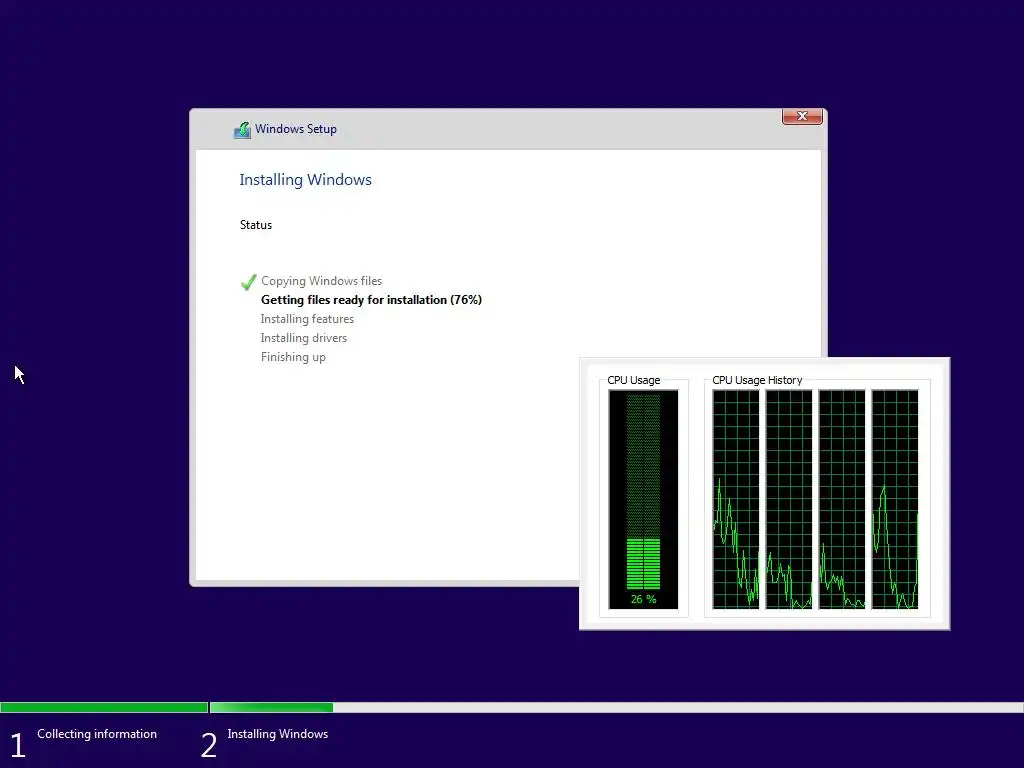The height and width of the screenshot is (768, 1024).
Task: Click the first CPU usage history graph
Action: tap(736, 499)
